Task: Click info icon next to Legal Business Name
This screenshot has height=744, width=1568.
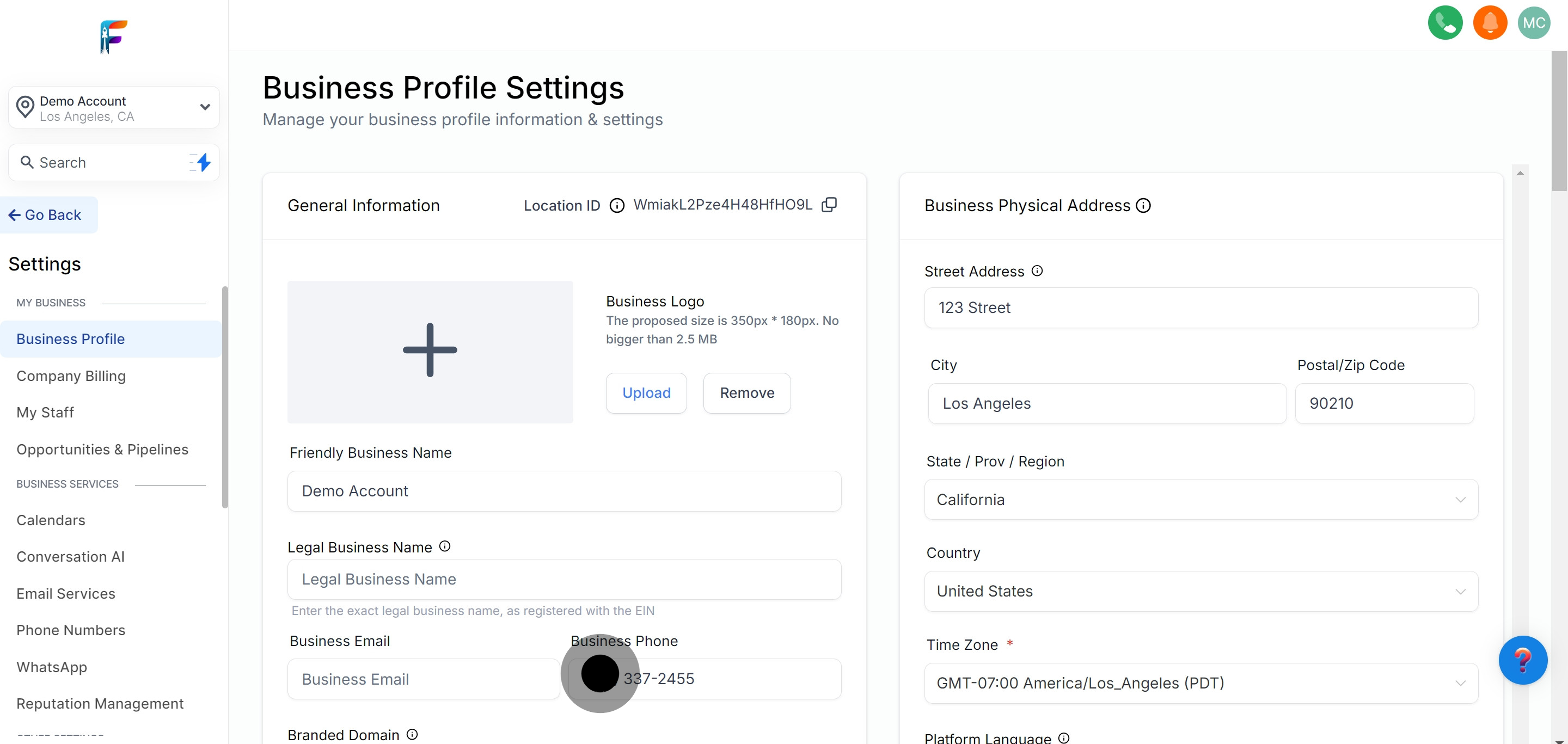Action: [x=445, y=546]
